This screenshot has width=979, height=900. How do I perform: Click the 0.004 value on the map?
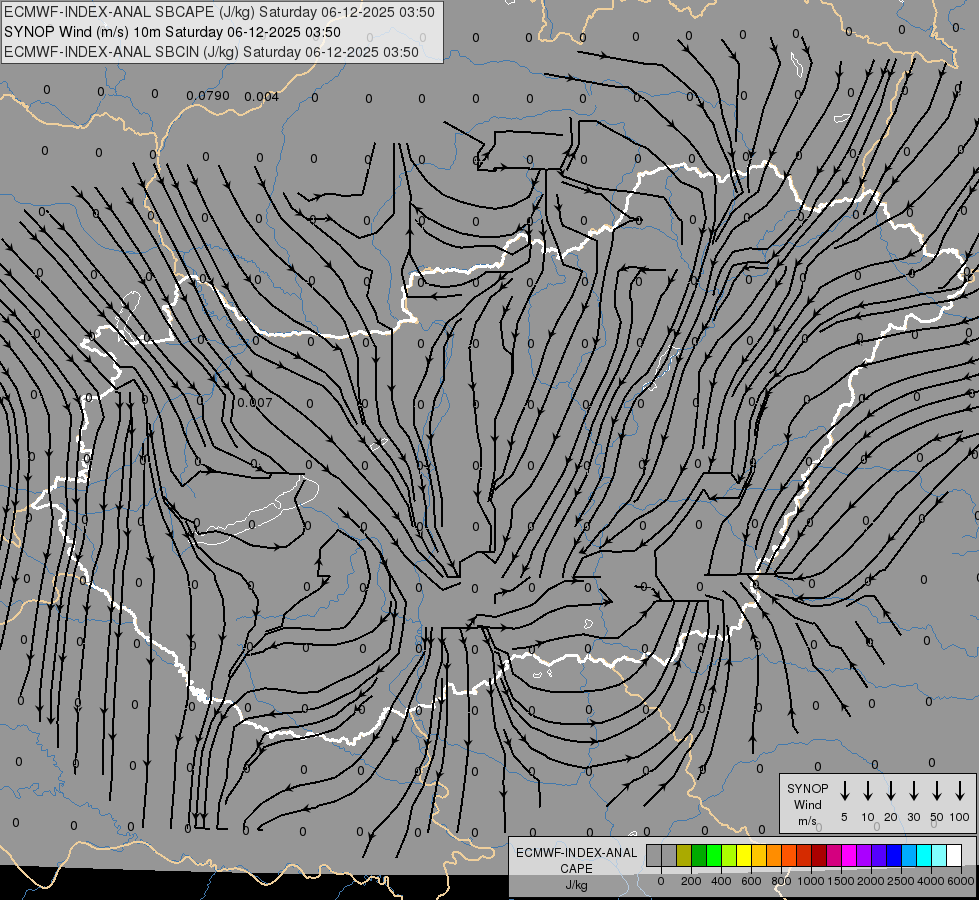pyautogui.click(x=262, y=96)
